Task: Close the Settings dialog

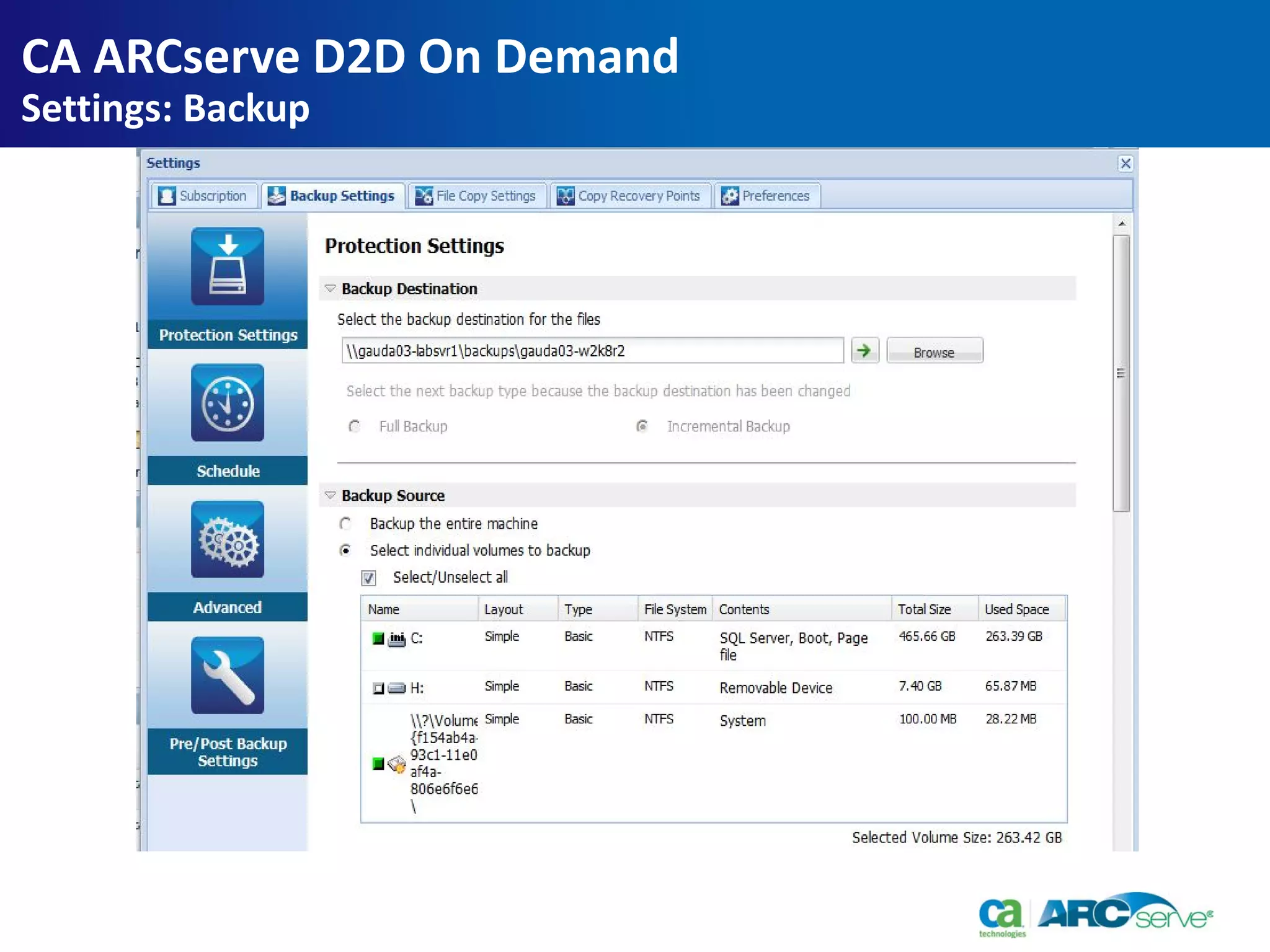Action: point(1126,163)
